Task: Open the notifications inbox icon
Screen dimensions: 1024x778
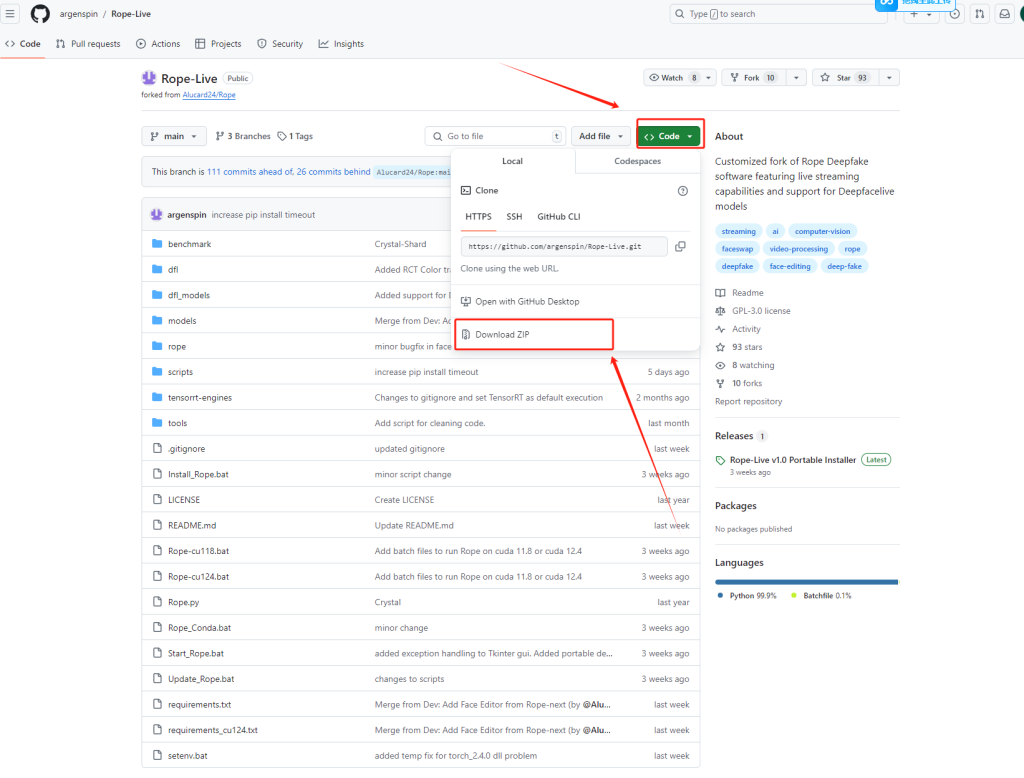Action: [x=1004, y=14]
